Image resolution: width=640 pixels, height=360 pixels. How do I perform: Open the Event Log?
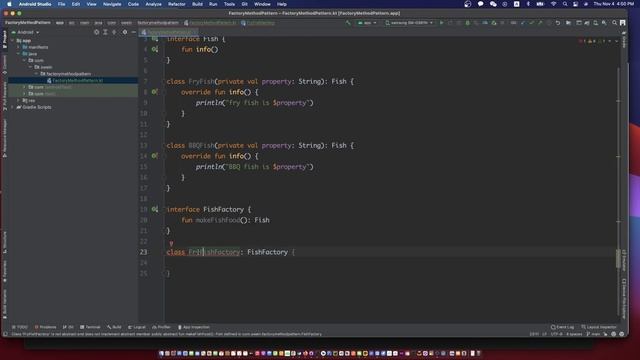pos(562,327)
